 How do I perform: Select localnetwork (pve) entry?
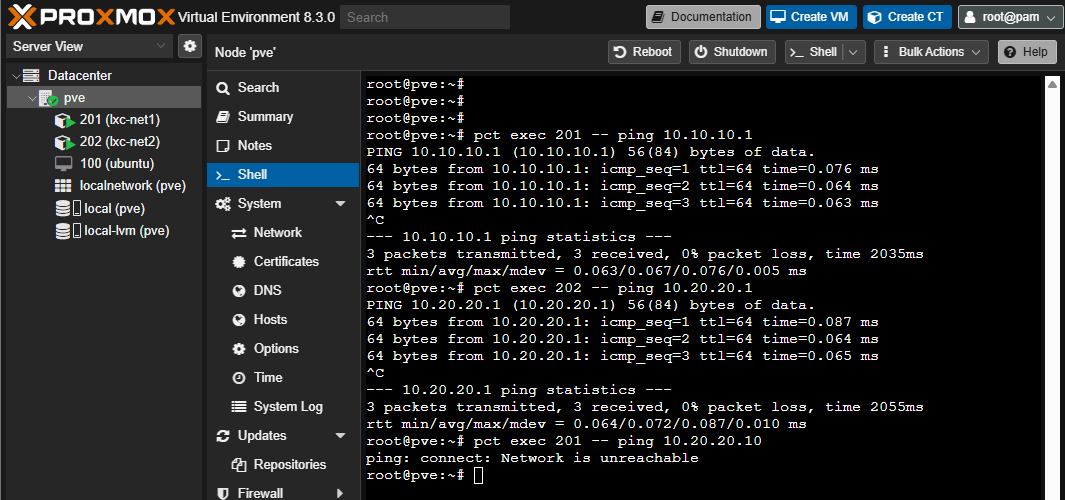pyautogui.click(x=132, y=185)
